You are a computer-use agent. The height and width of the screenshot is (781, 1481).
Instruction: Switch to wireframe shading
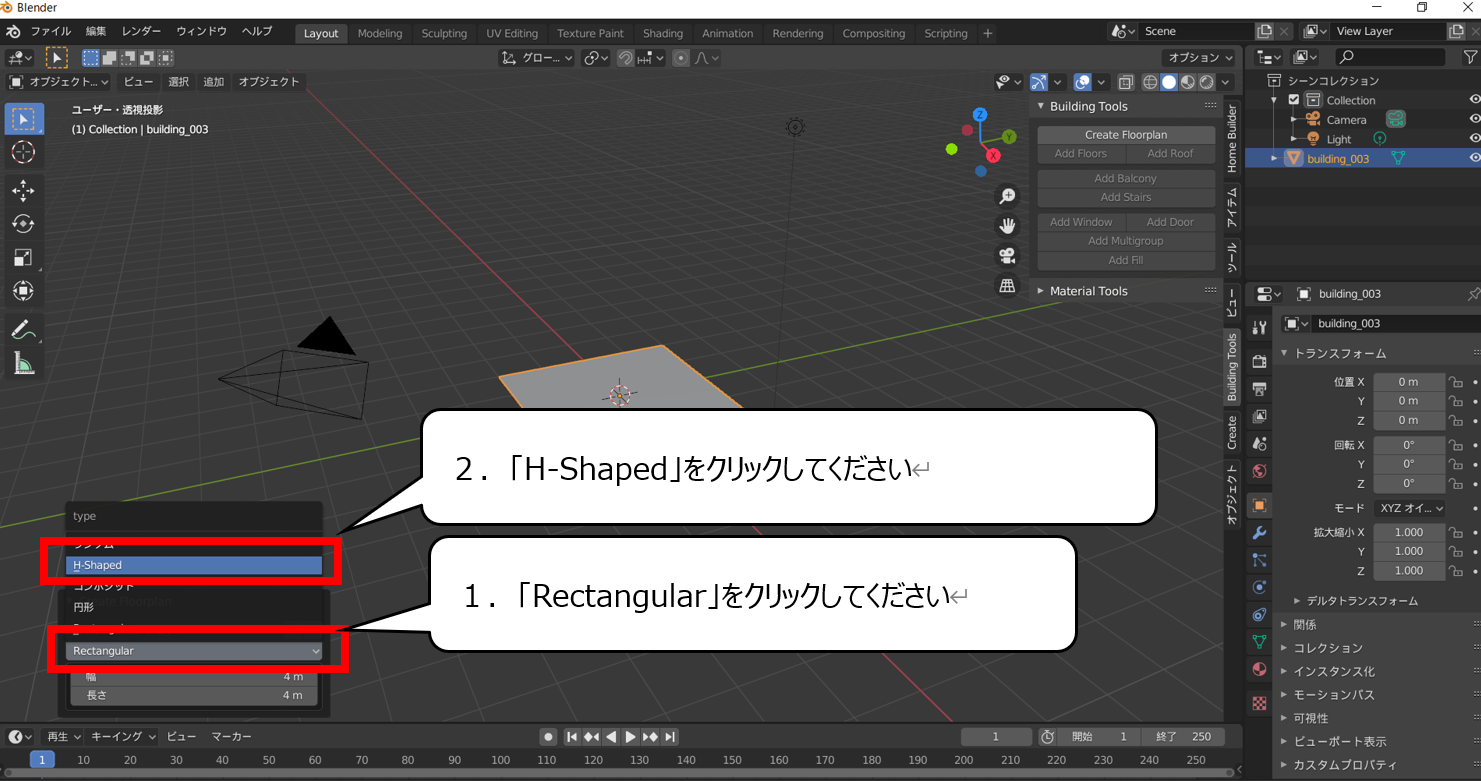(x=1150, y=82)
